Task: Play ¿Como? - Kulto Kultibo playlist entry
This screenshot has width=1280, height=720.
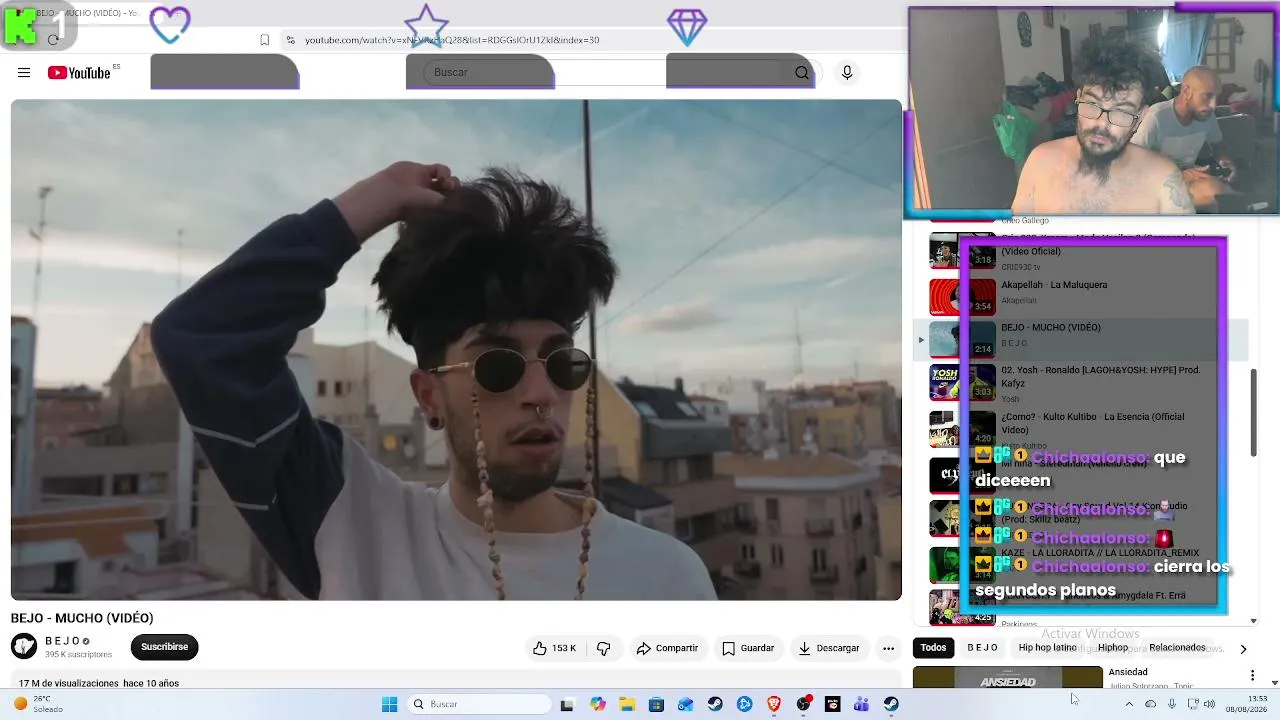Action: pos(1082,431)
